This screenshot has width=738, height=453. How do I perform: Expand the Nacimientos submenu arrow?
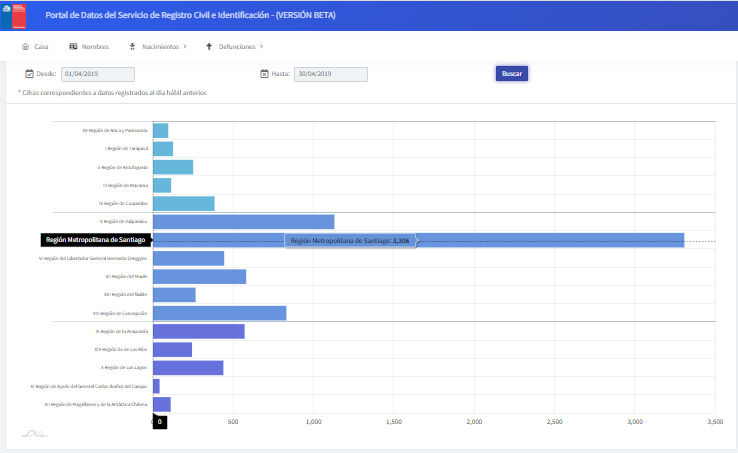[x=185, y=47]
